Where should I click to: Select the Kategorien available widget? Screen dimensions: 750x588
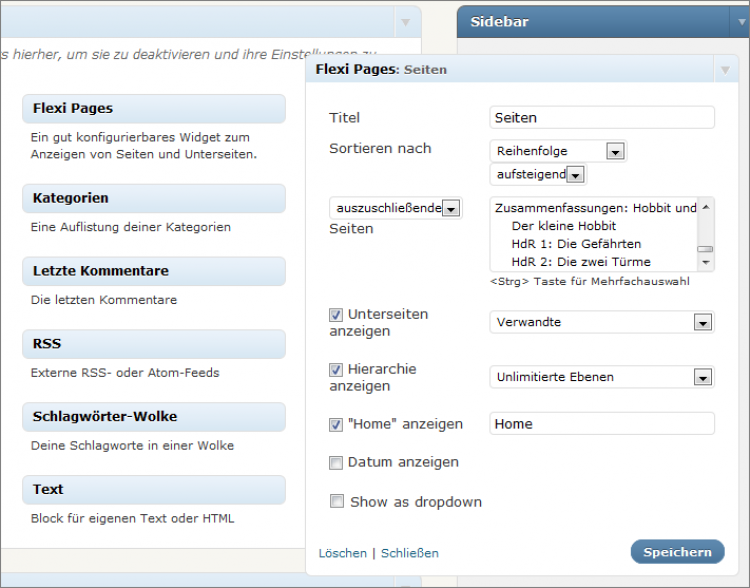click(153, 198)
